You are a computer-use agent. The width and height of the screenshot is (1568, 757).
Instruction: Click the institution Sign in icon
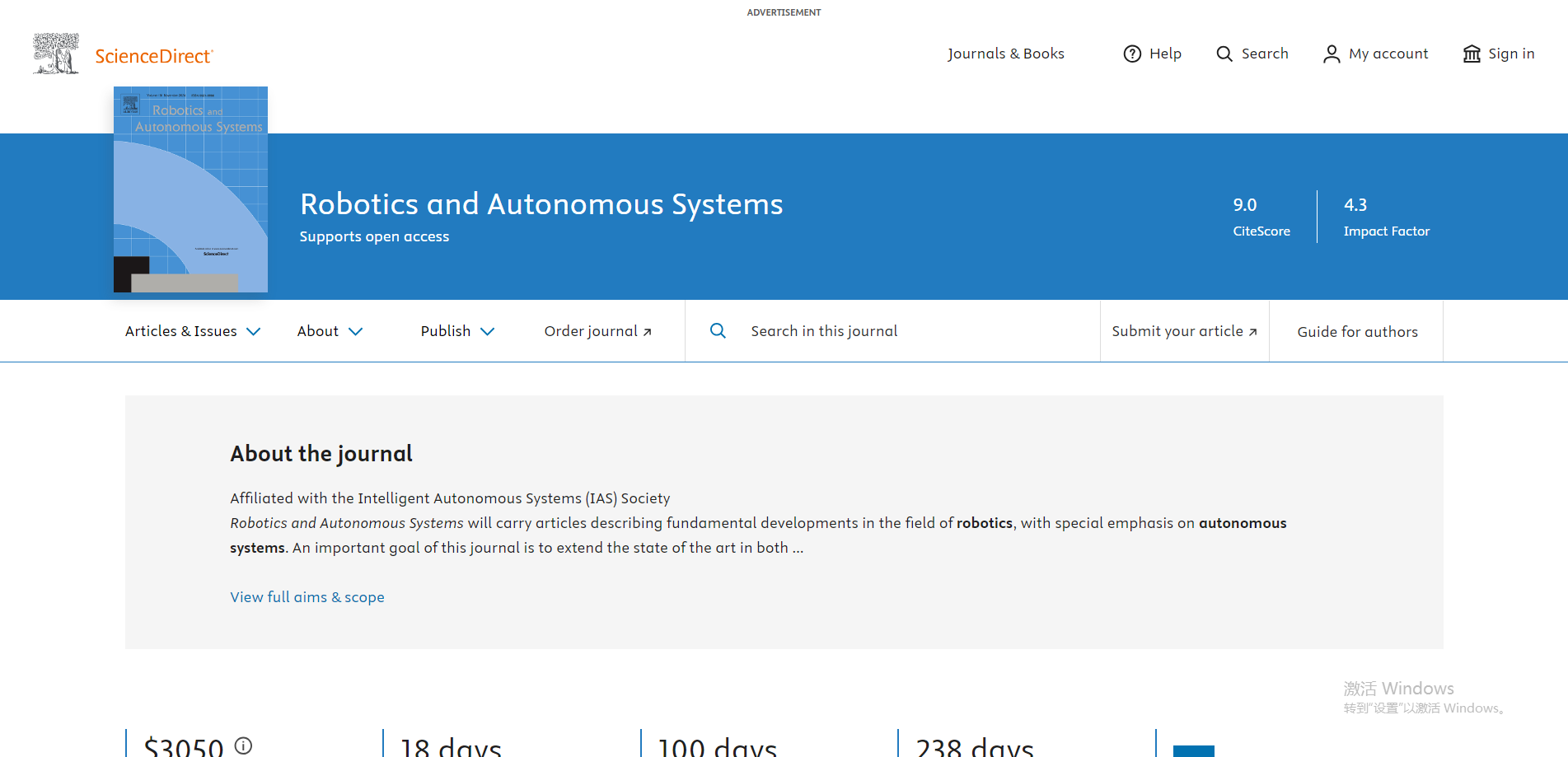point(1472,54)
